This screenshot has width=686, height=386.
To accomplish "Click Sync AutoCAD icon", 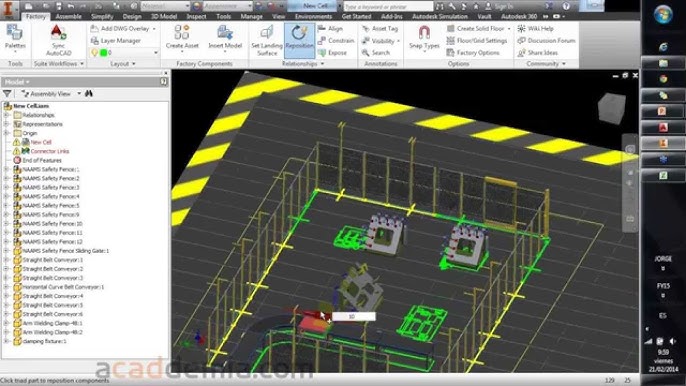I will pos(58,39).
